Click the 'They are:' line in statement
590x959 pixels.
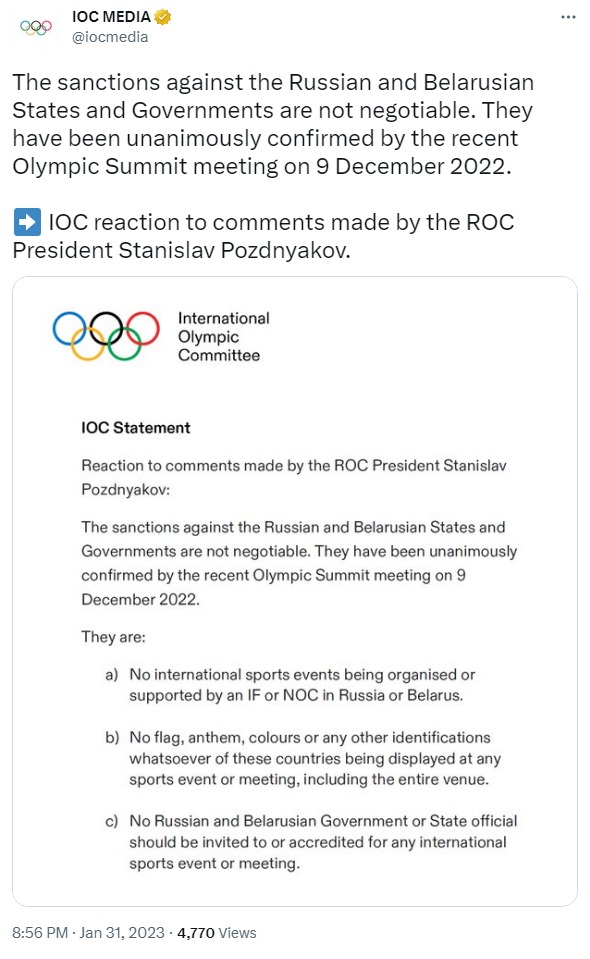point(114,637)
